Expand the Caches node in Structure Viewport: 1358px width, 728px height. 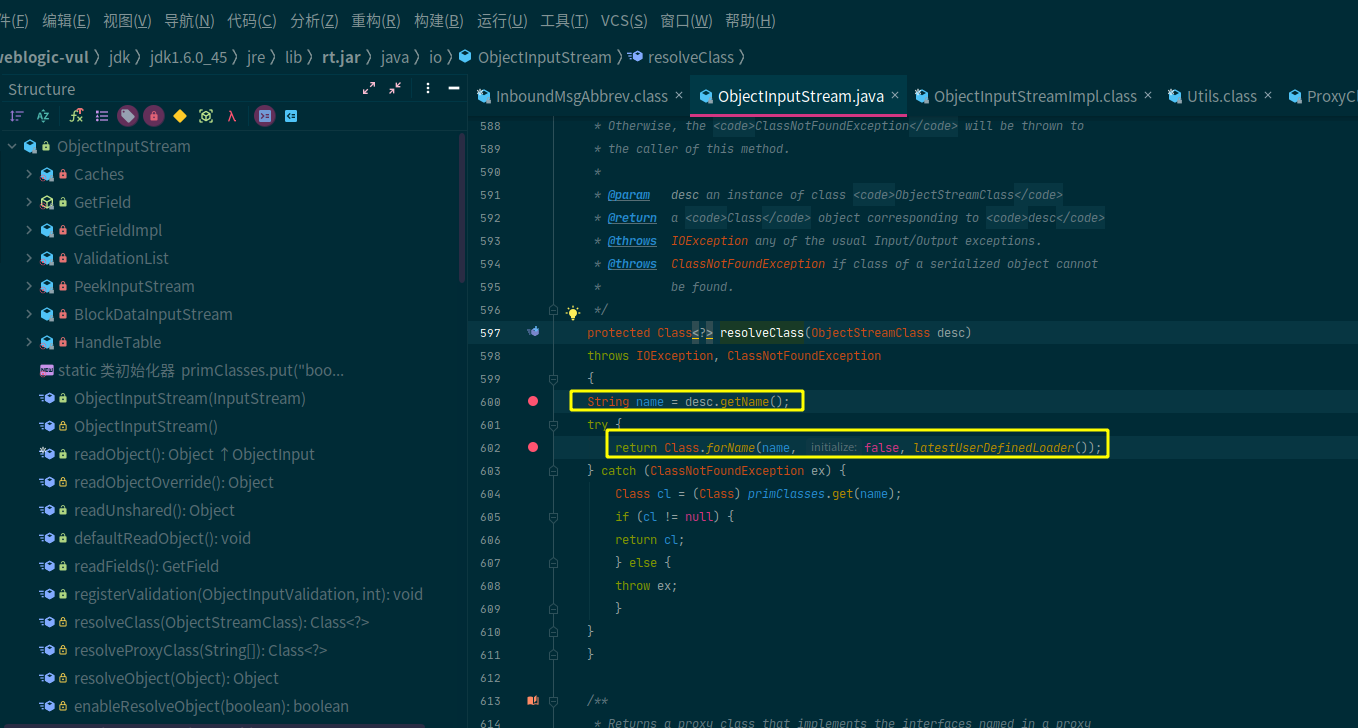[29, 174]
